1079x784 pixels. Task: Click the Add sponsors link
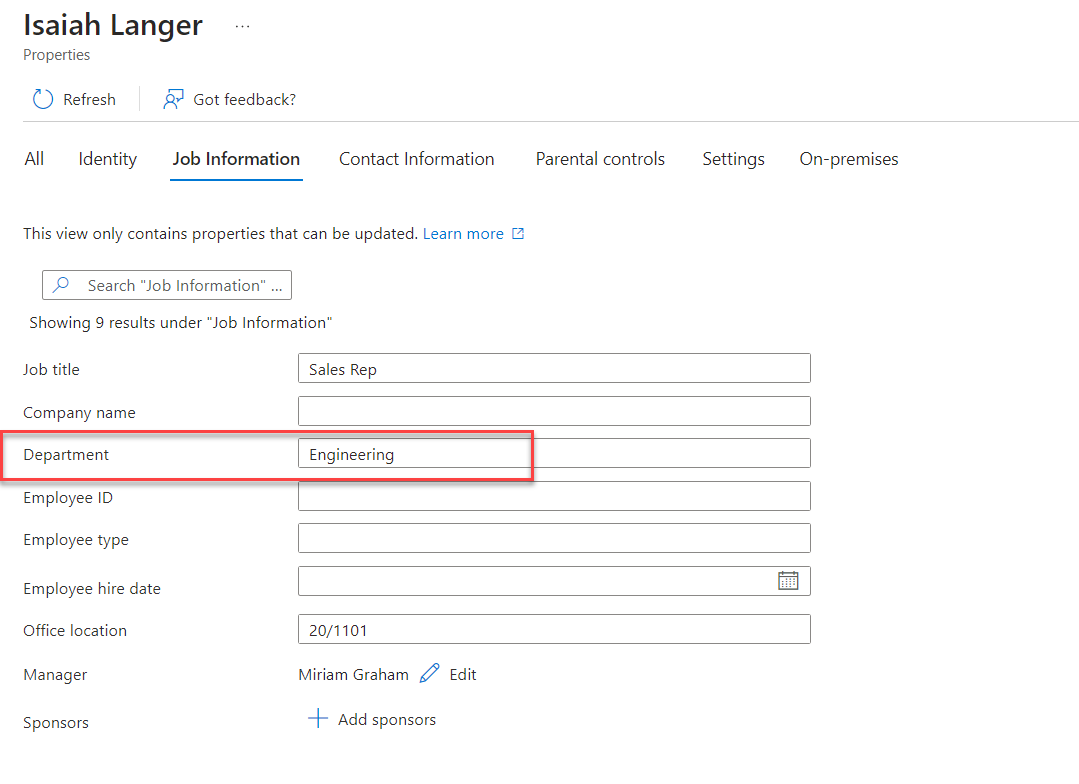386,719
